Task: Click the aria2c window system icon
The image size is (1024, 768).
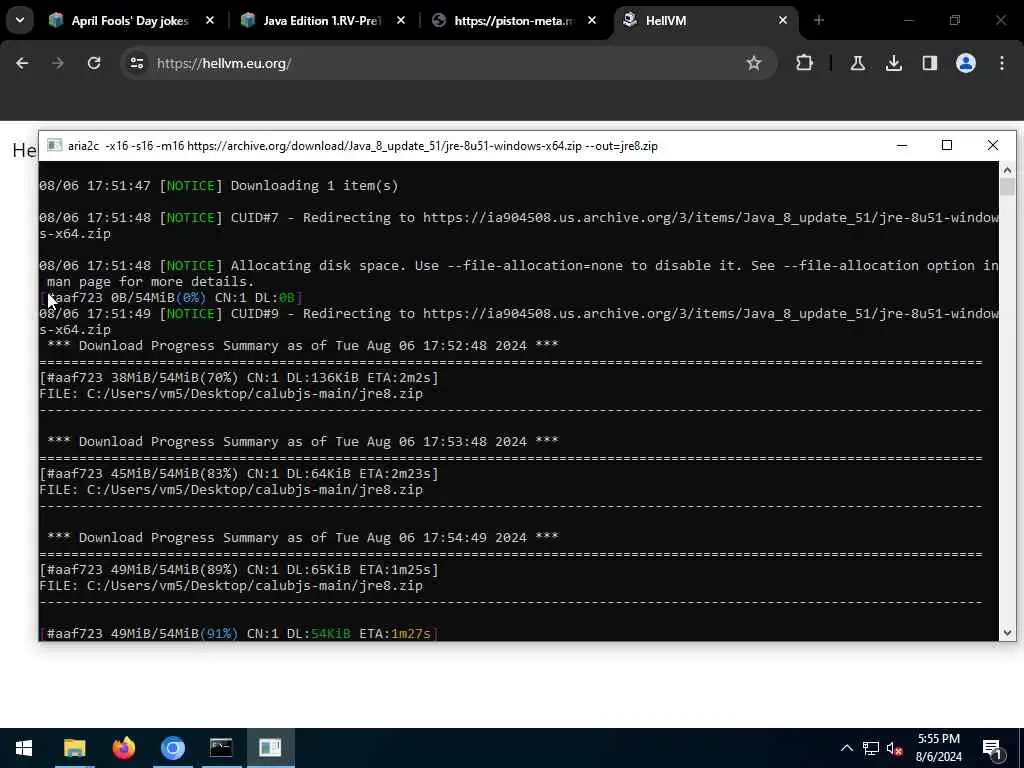Action: click(54, 146)
